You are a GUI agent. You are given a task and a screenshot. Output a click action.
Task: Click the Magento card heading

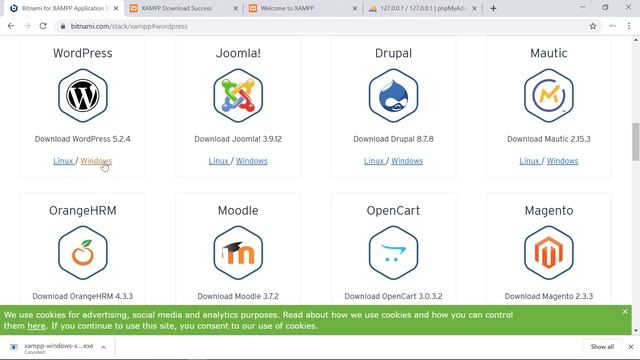pyautogui.click(x=549, y=210)
